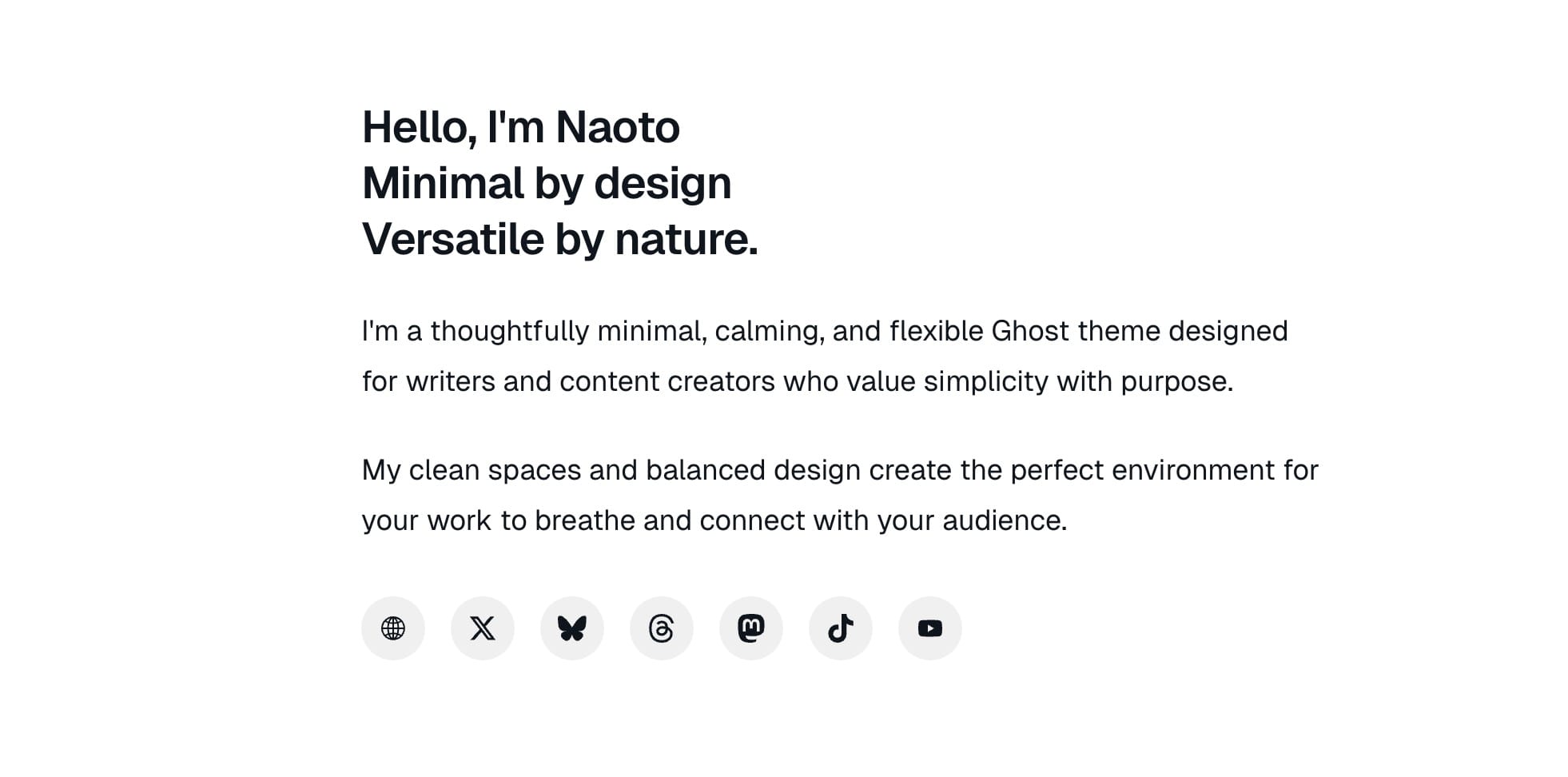Click the line ending 'with your audience.'
The width and height of the screenshot is (1568, 777).
pos(714,521)
